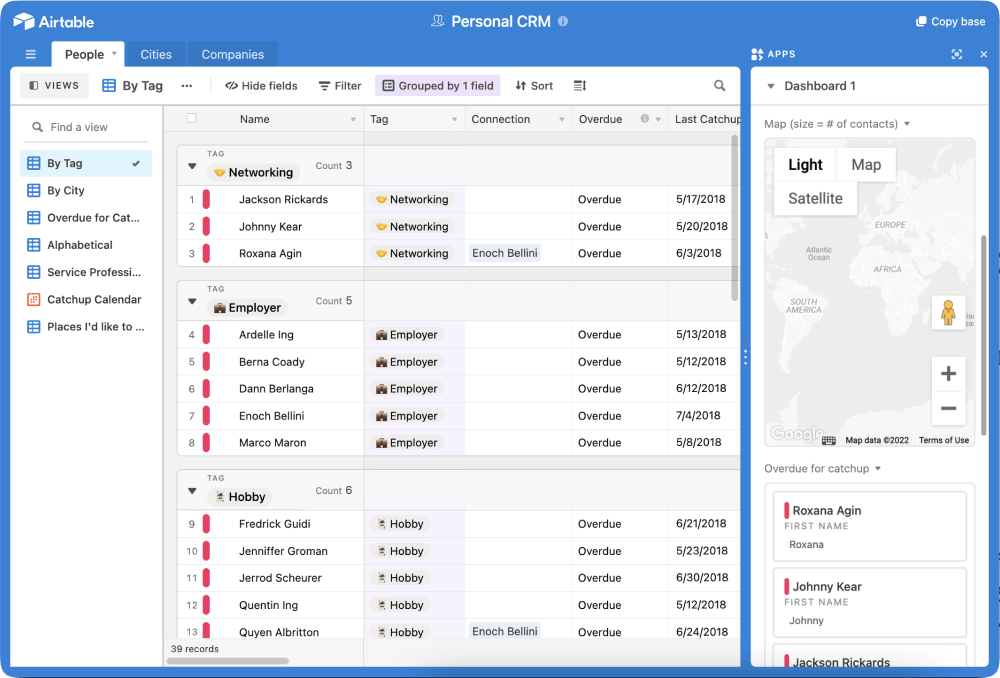Open the Alphabetical view
The image size is (1000, 678).
85,245
